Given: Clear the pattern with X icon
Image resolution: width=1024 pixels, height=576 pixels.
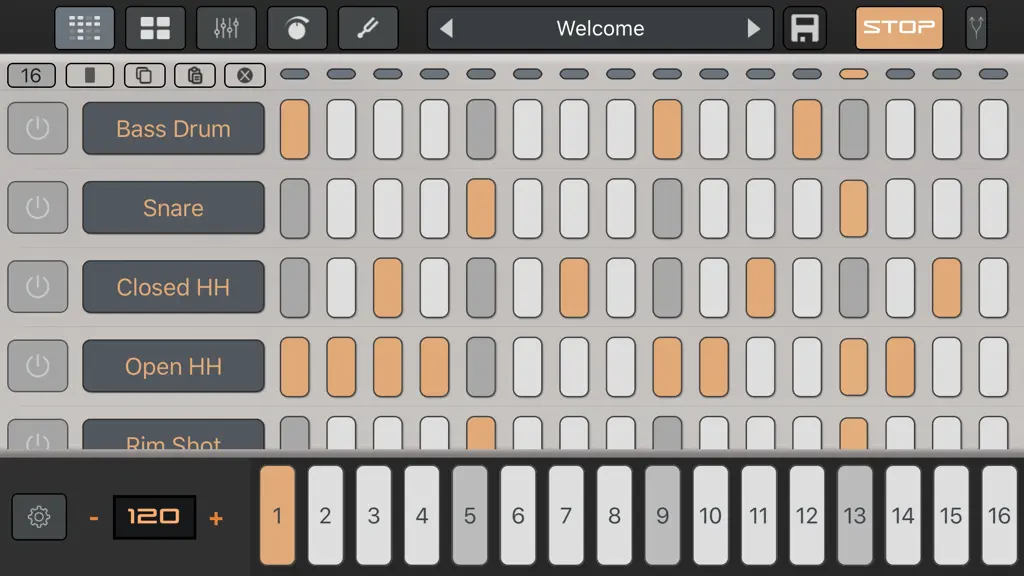Looking at the screenshot, I should [x=245, y=75].
